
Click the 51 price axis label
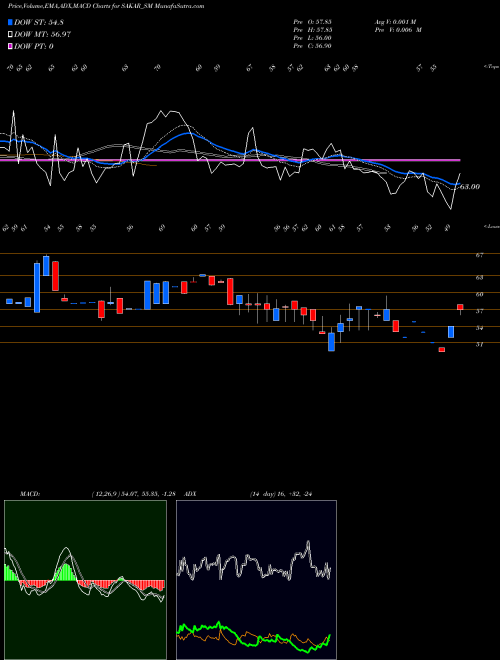(x=480, y=344)
